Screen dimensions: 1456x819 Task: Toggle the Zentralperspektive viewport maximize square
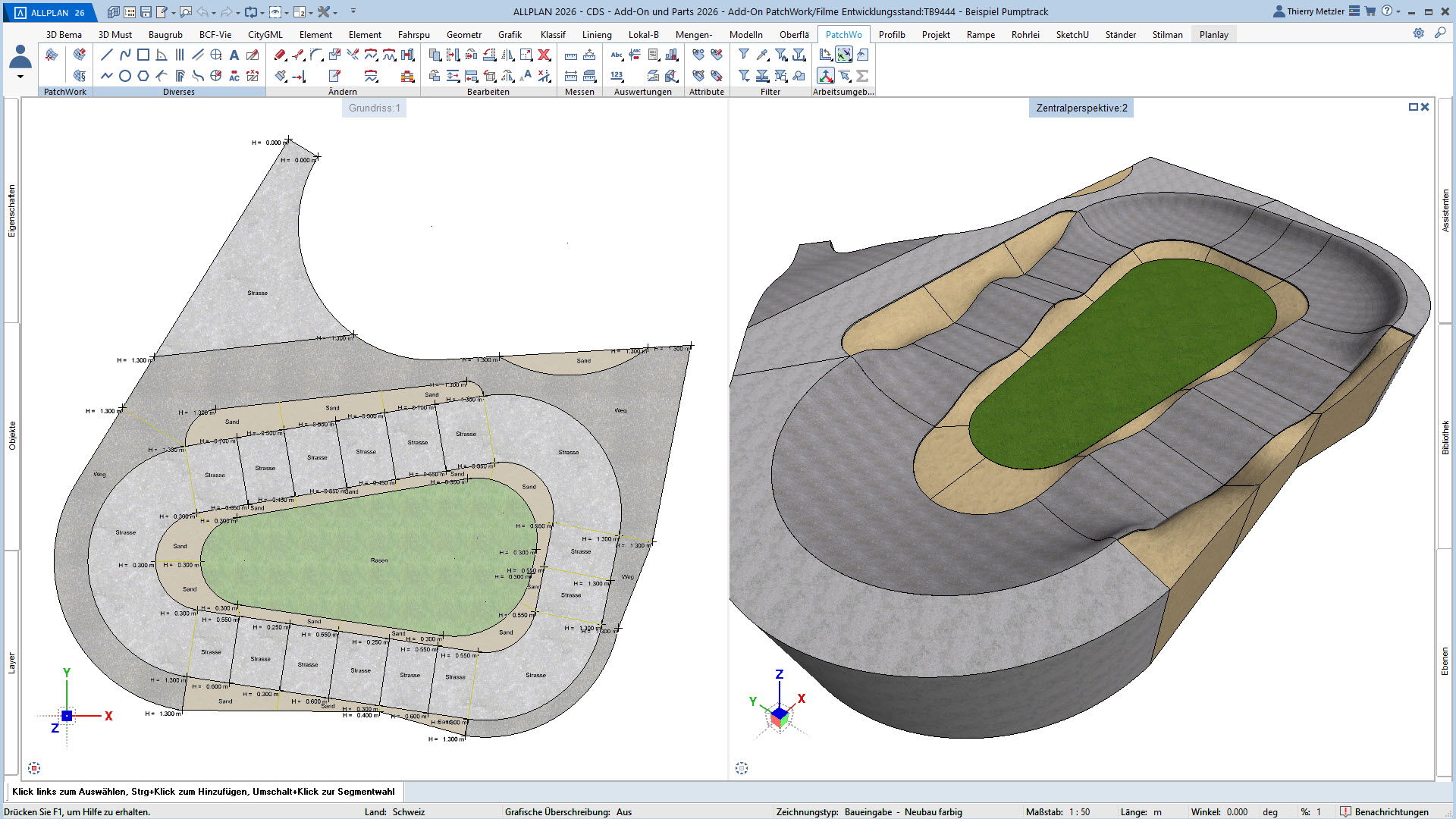coord(1413,107)
